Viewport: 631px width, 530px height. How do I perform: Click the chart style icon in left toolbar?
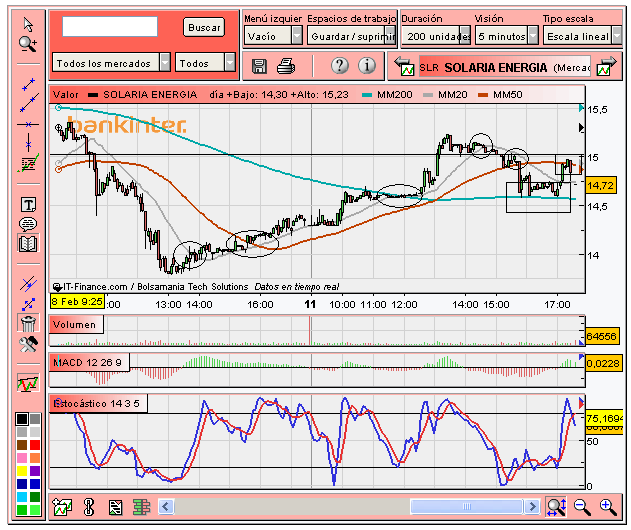28,383
